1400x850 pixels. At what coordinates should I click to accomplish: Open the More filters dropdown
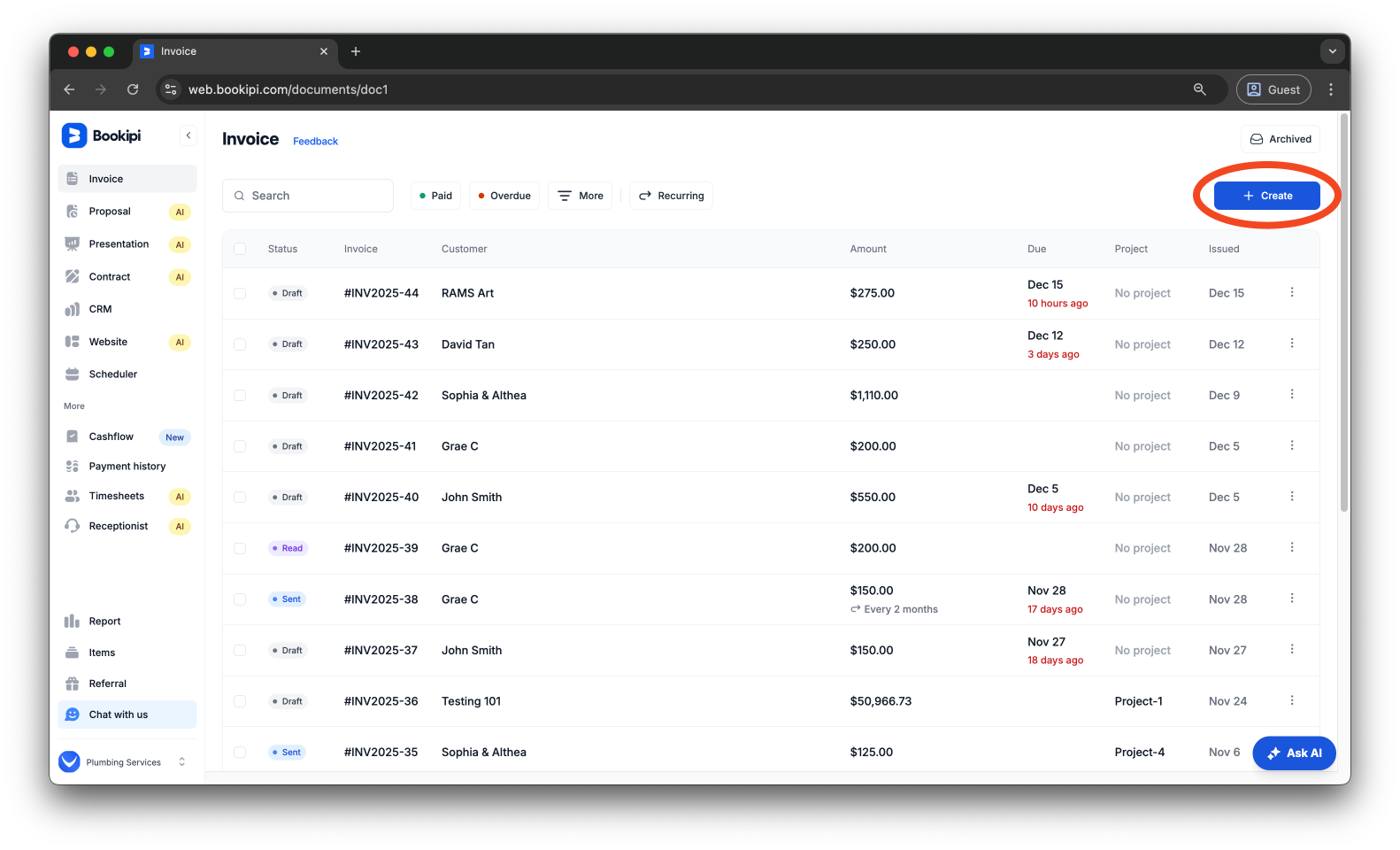(x=581, y=196)
